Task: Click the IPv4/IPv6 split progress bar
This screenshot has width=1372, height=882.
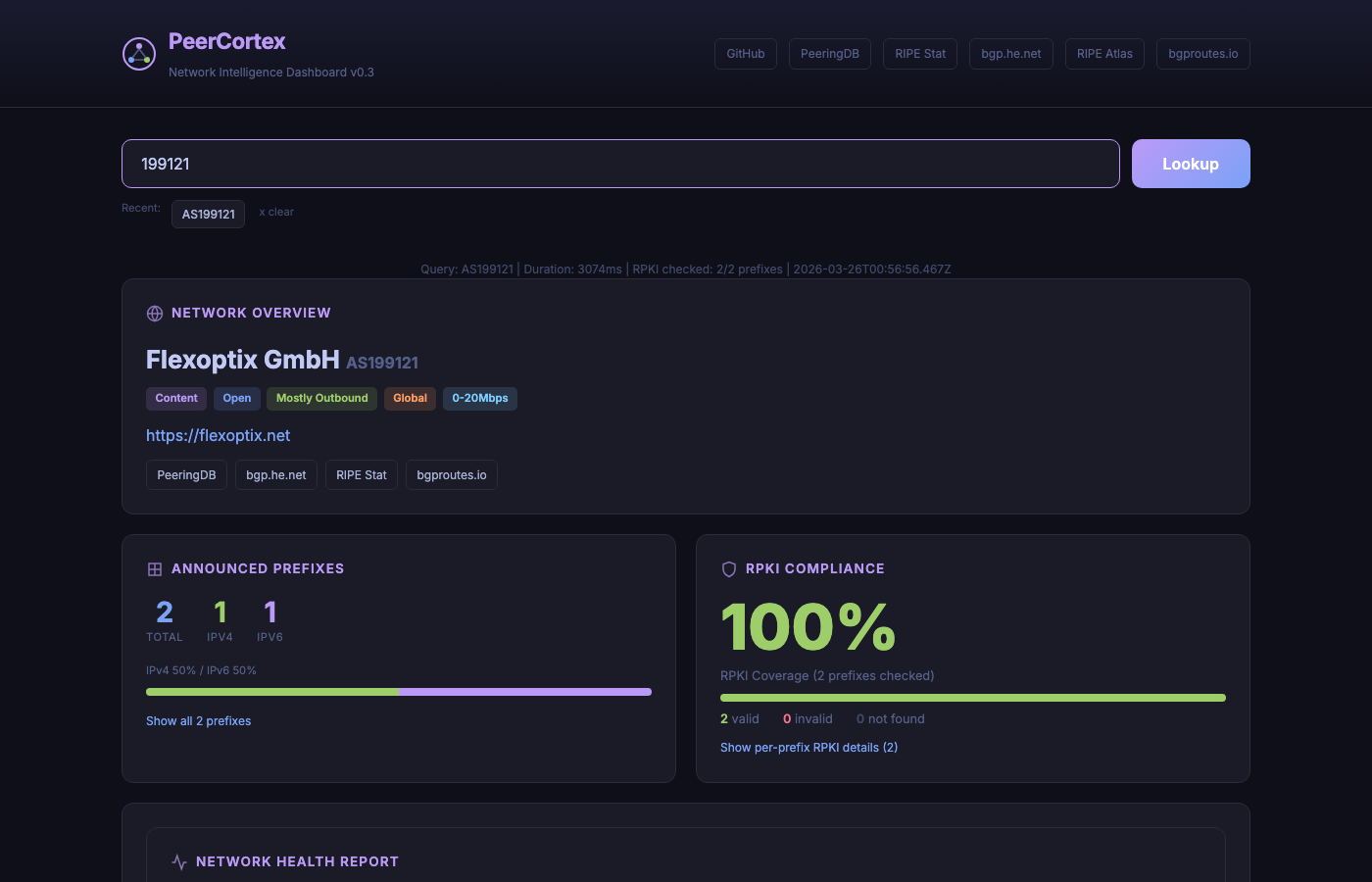Action: 399,692
